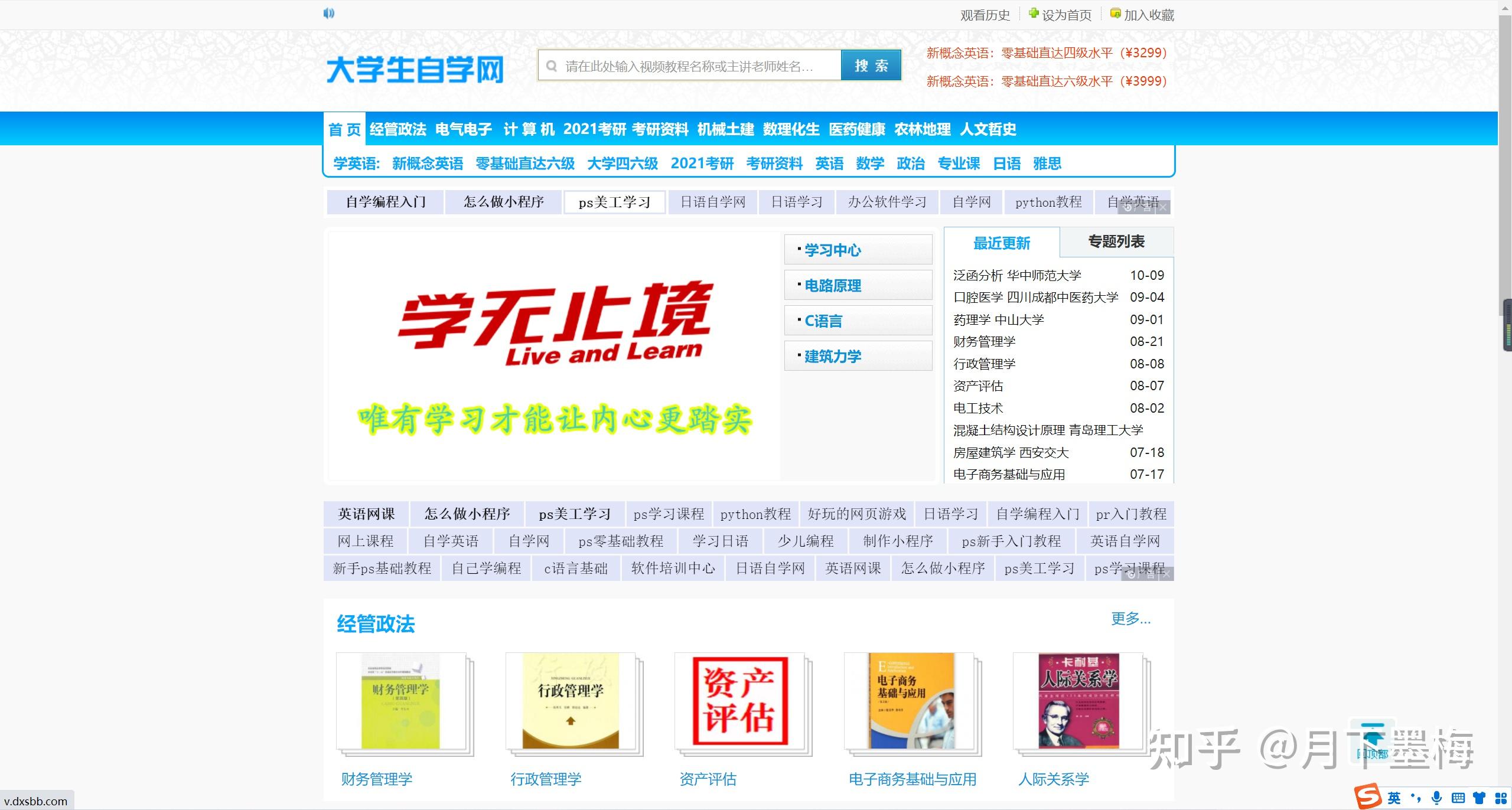Open the Sogou soft keyboard icon

tap(1458, 798)
